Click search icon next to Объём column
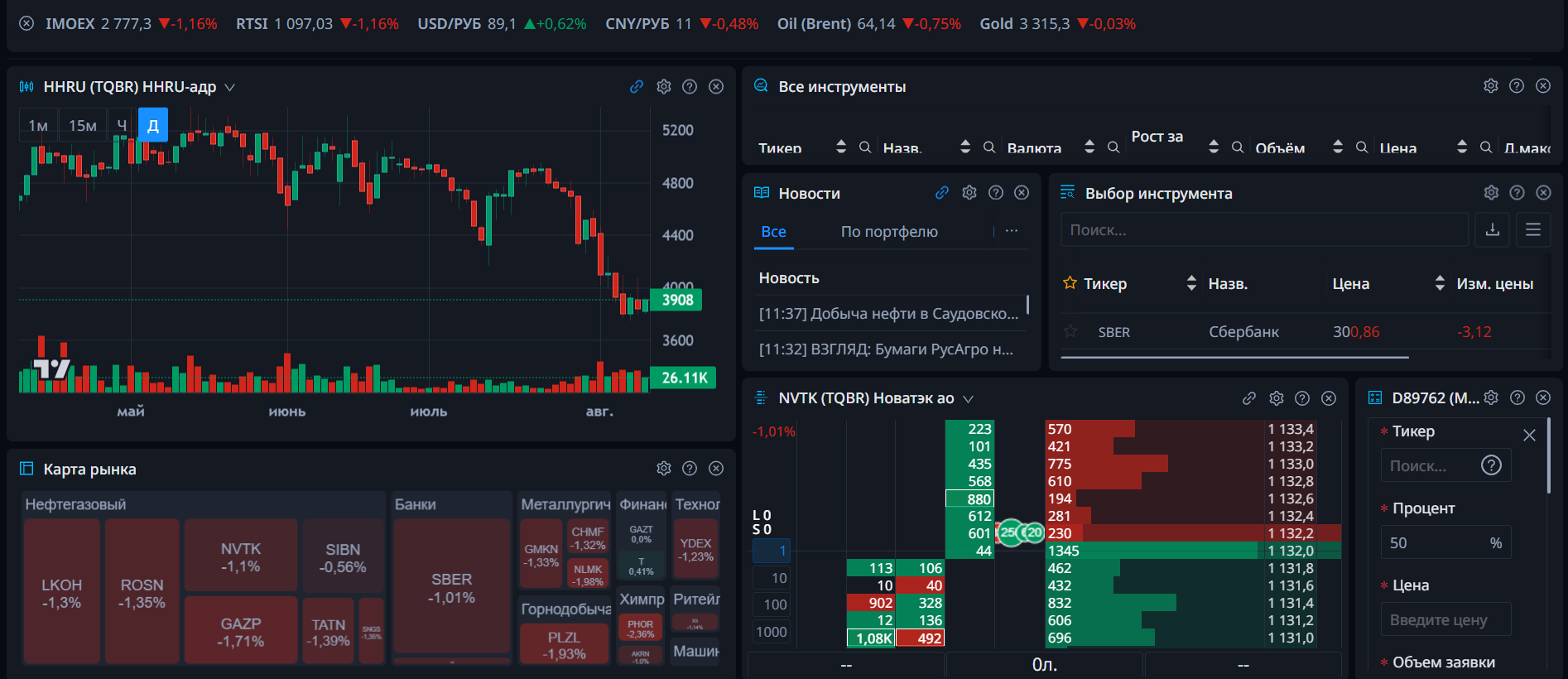The height and width of the screenshot is (679, 1568). 1362,147
